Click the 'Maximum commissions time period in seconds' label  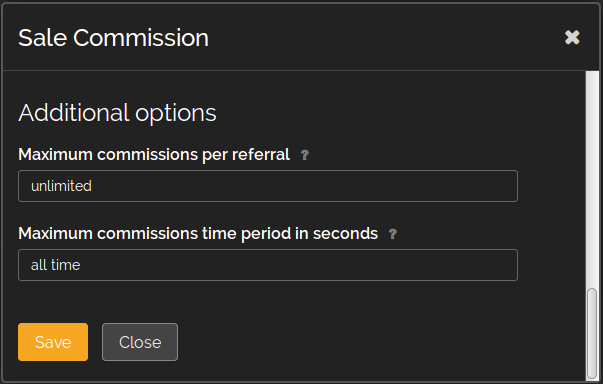point(198,234)
